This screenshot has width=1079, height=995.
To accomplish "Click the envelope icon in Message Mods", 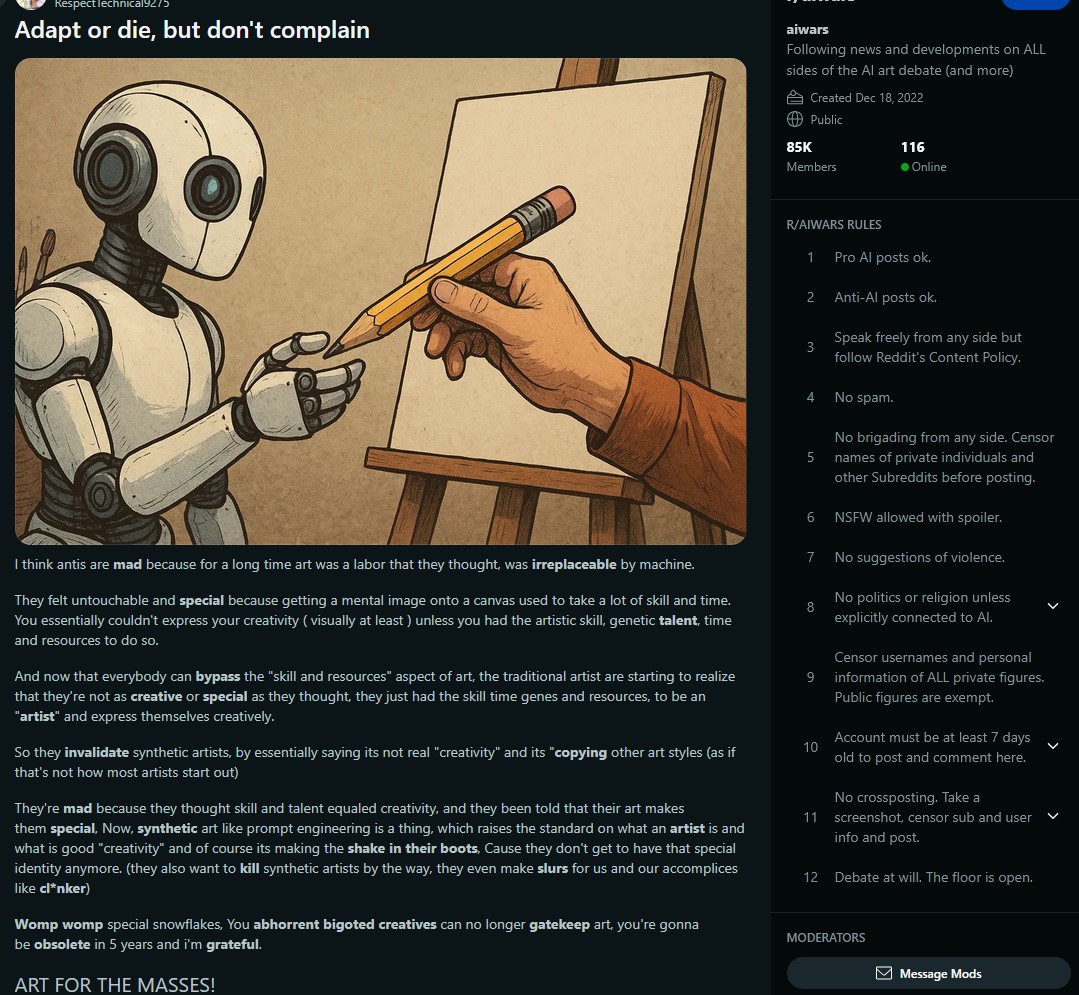I will pos(884,973).
